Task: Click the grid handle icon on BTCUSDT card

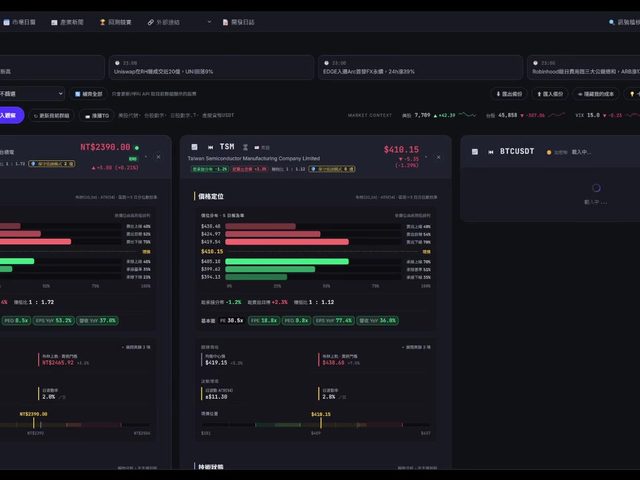Action: coord(475,152)
